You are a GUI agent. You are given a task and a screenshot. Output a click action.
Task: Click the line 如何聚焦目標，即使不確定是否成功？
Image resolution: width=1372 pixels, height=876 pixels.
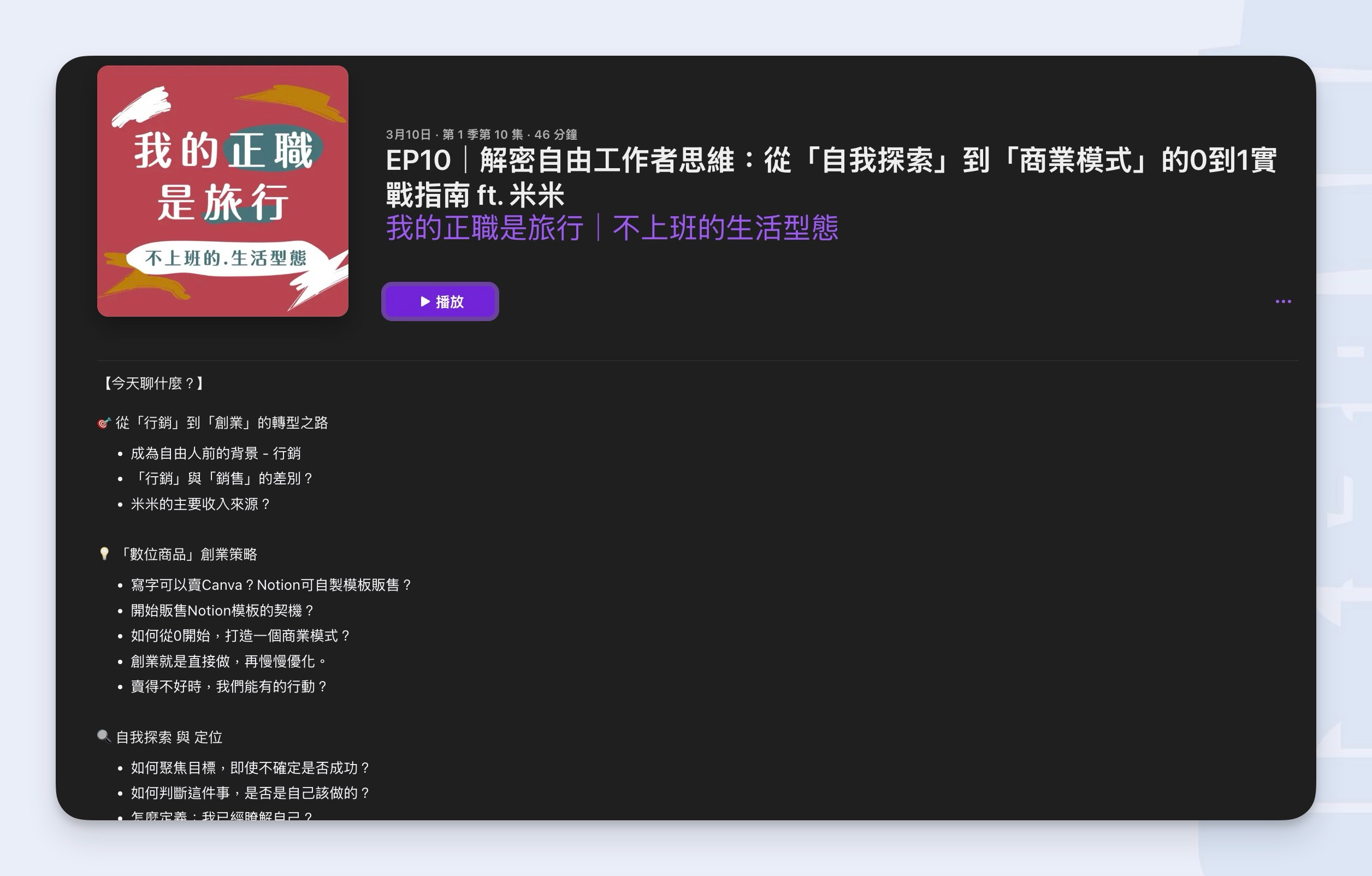(x=250, y=768)
